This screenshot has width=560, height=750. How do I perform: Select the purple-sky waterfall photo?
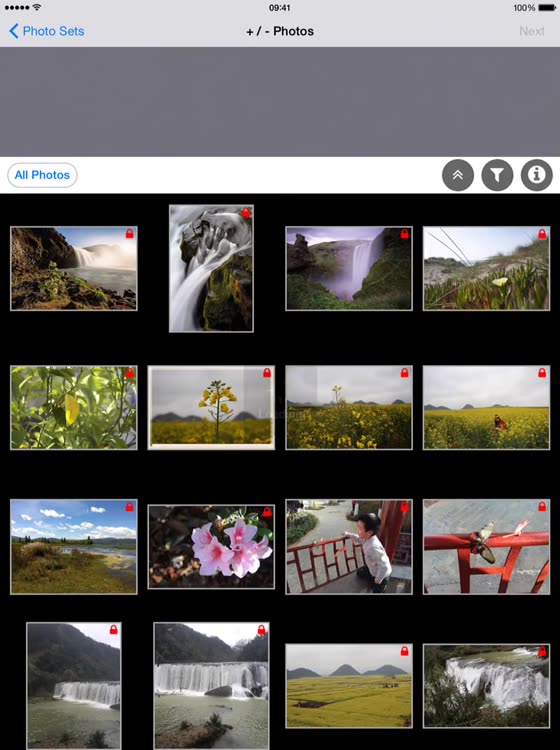(349, 268)
